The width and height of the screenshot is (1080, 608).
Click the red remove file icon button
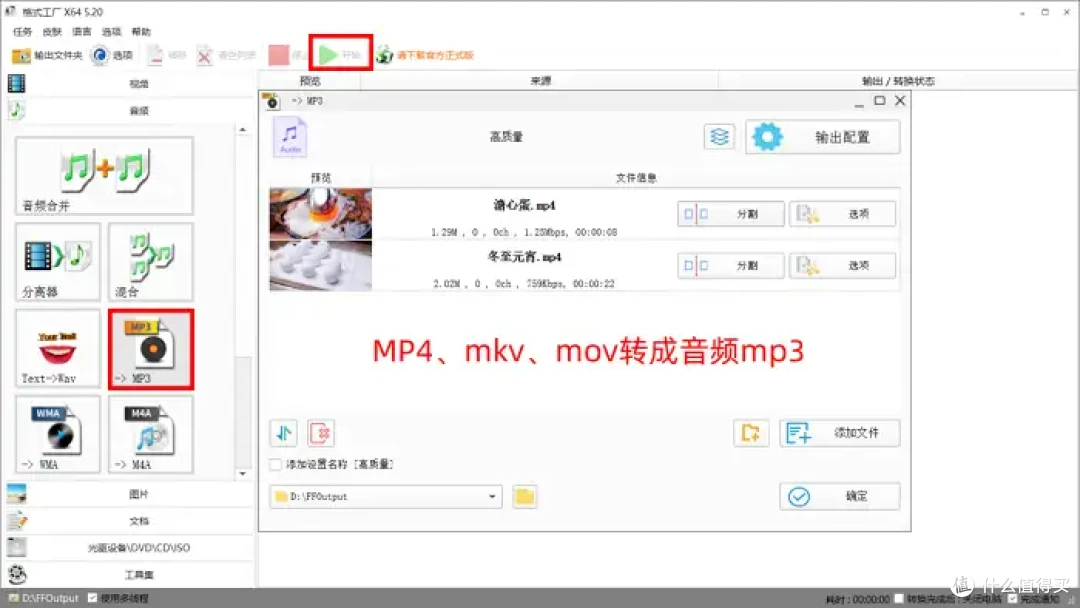pos(321,433)
